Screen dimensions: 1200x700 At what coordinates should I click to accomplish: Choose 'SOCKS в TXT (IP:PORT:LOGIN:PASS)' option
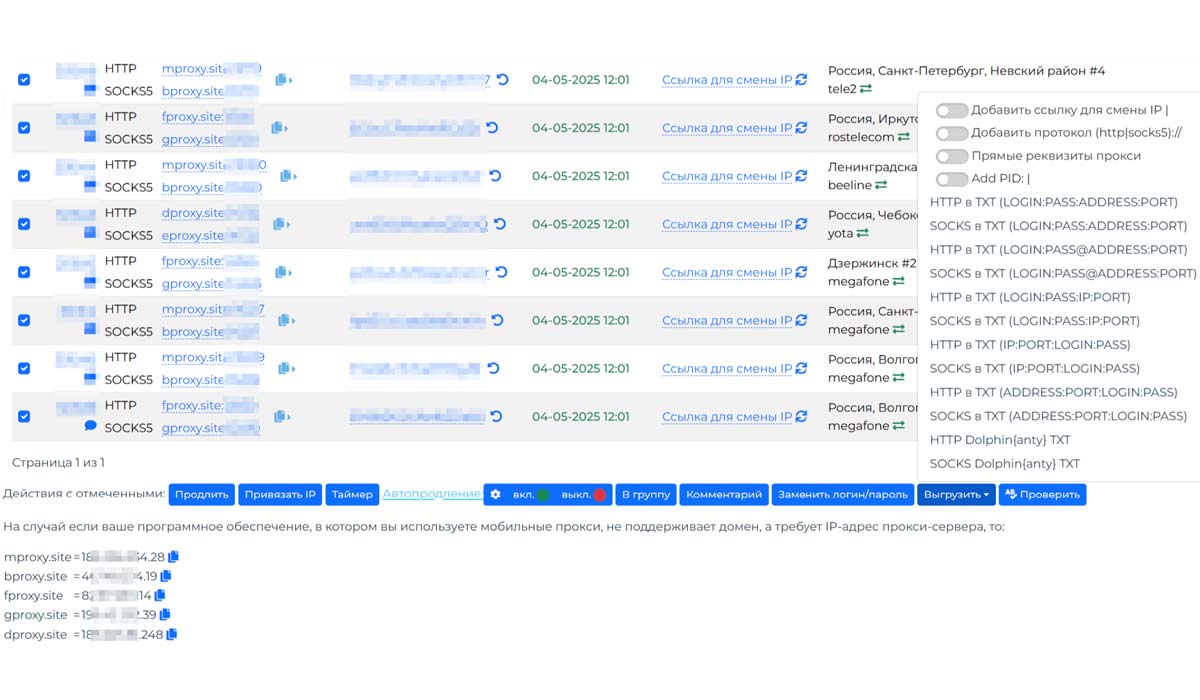click(x=1034, y=369)
